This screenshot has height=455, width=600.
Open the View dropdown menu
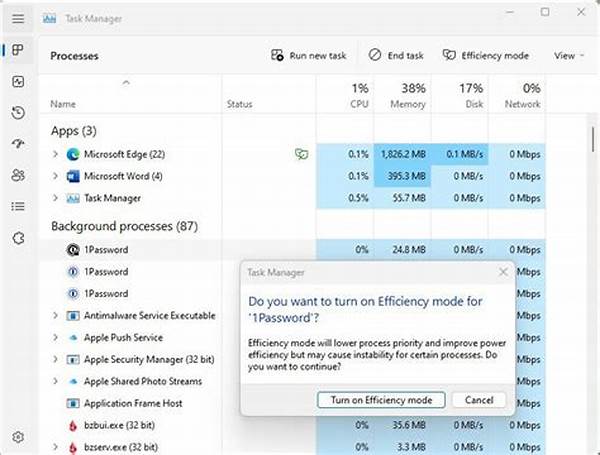(569, 56)
